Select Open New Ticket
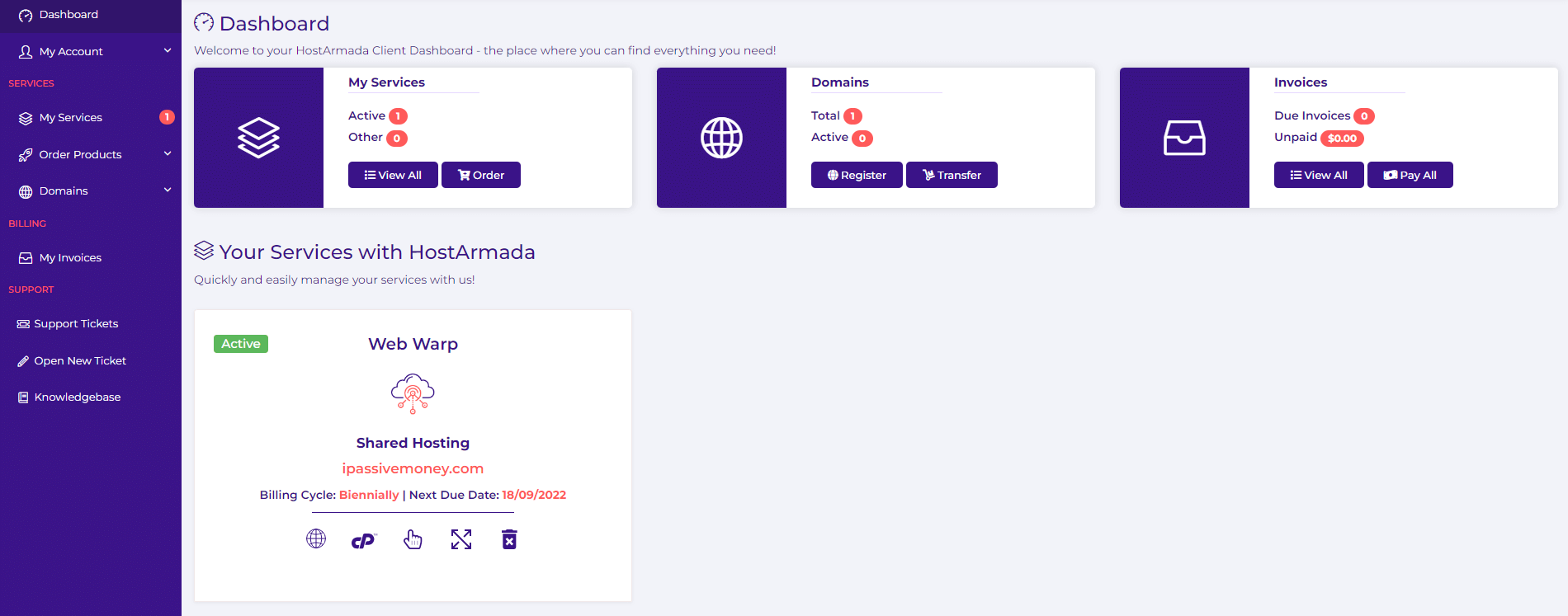Viewport: 1568px width, 616px height. [80, 361]
